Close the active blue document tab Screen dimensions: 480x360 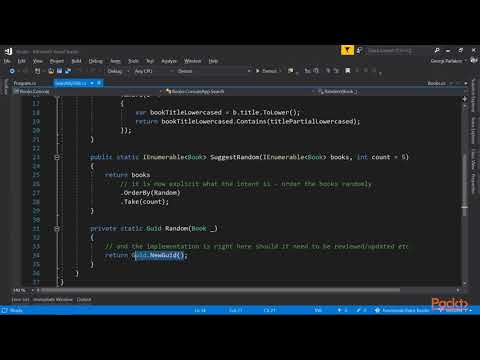pyautogui.click(x=99, y=83)
